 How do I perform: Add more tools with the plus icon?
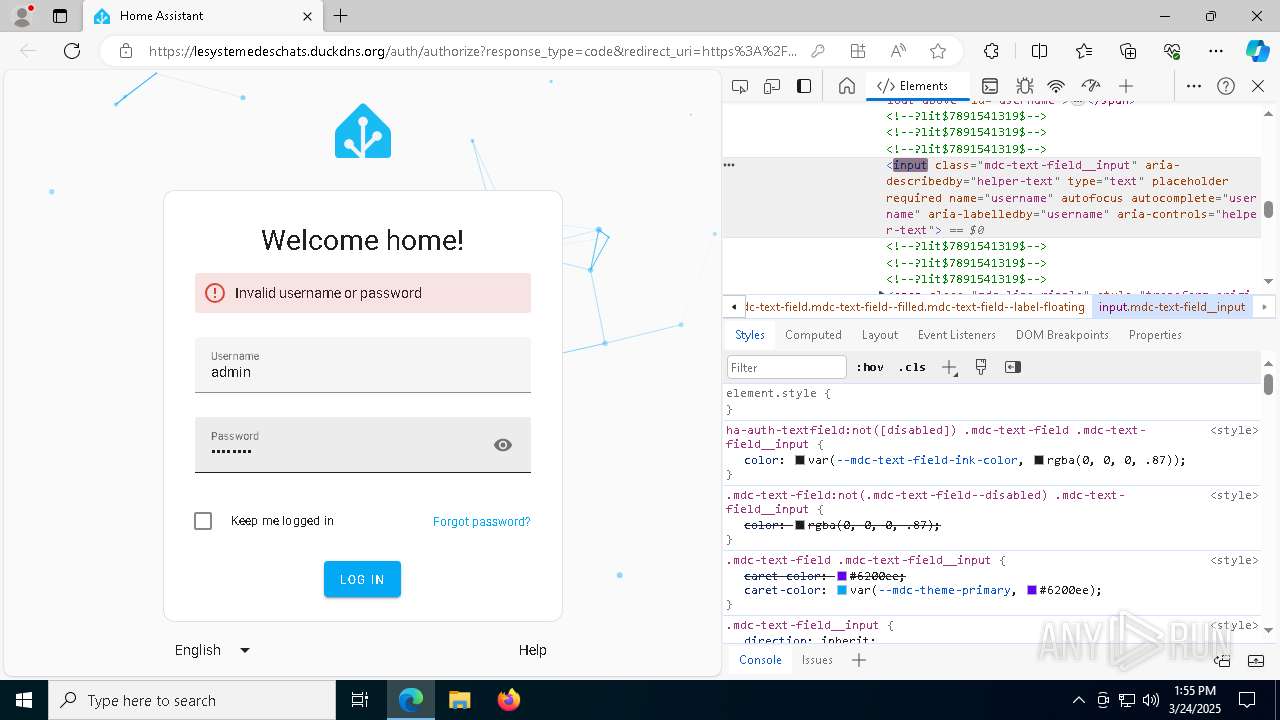pyautogui.click(x=1126, y=86)
